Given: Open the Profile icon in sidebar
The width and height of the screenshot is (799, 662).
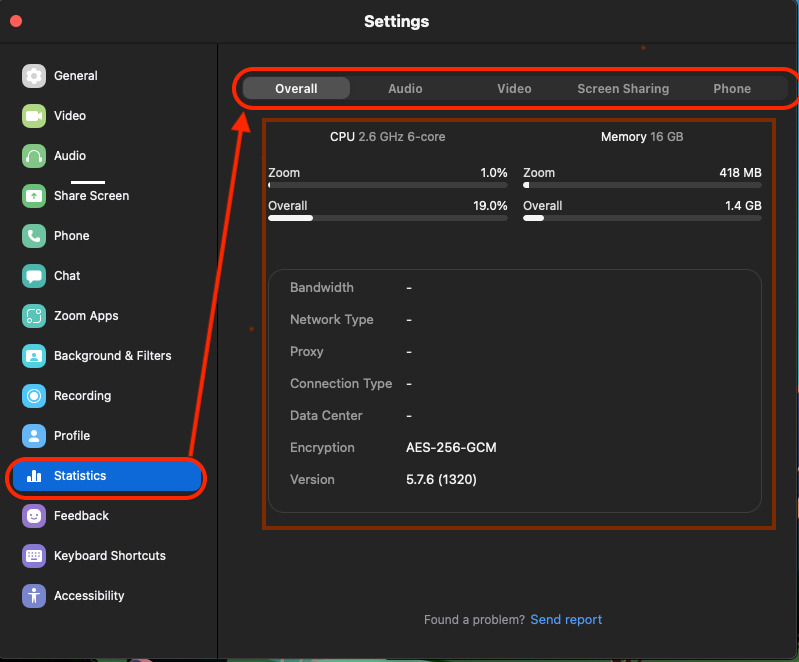Looking at the screenshot, I should tap(35, 436).
